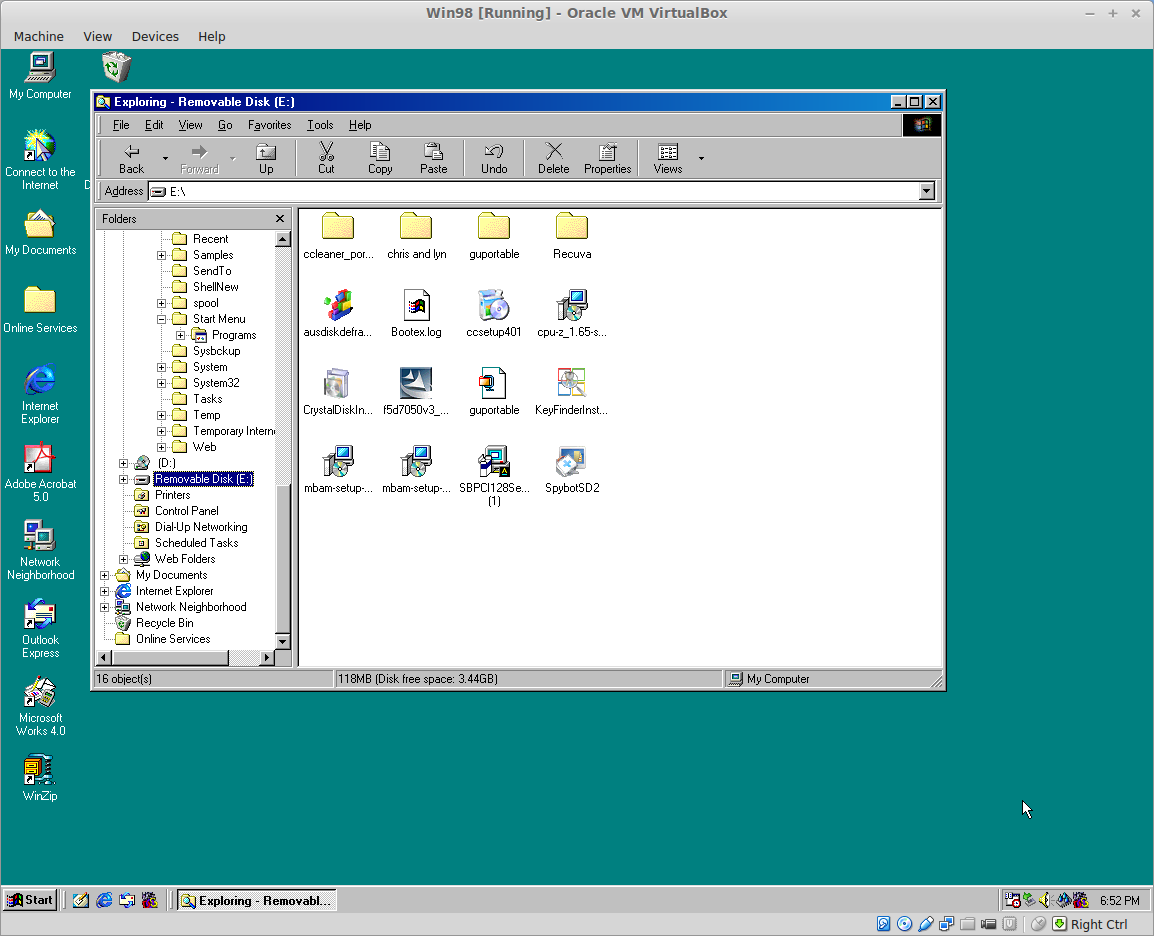Select the chris and lyn folder
This screenshot has height=936, width=1154.
pos(417,236)
